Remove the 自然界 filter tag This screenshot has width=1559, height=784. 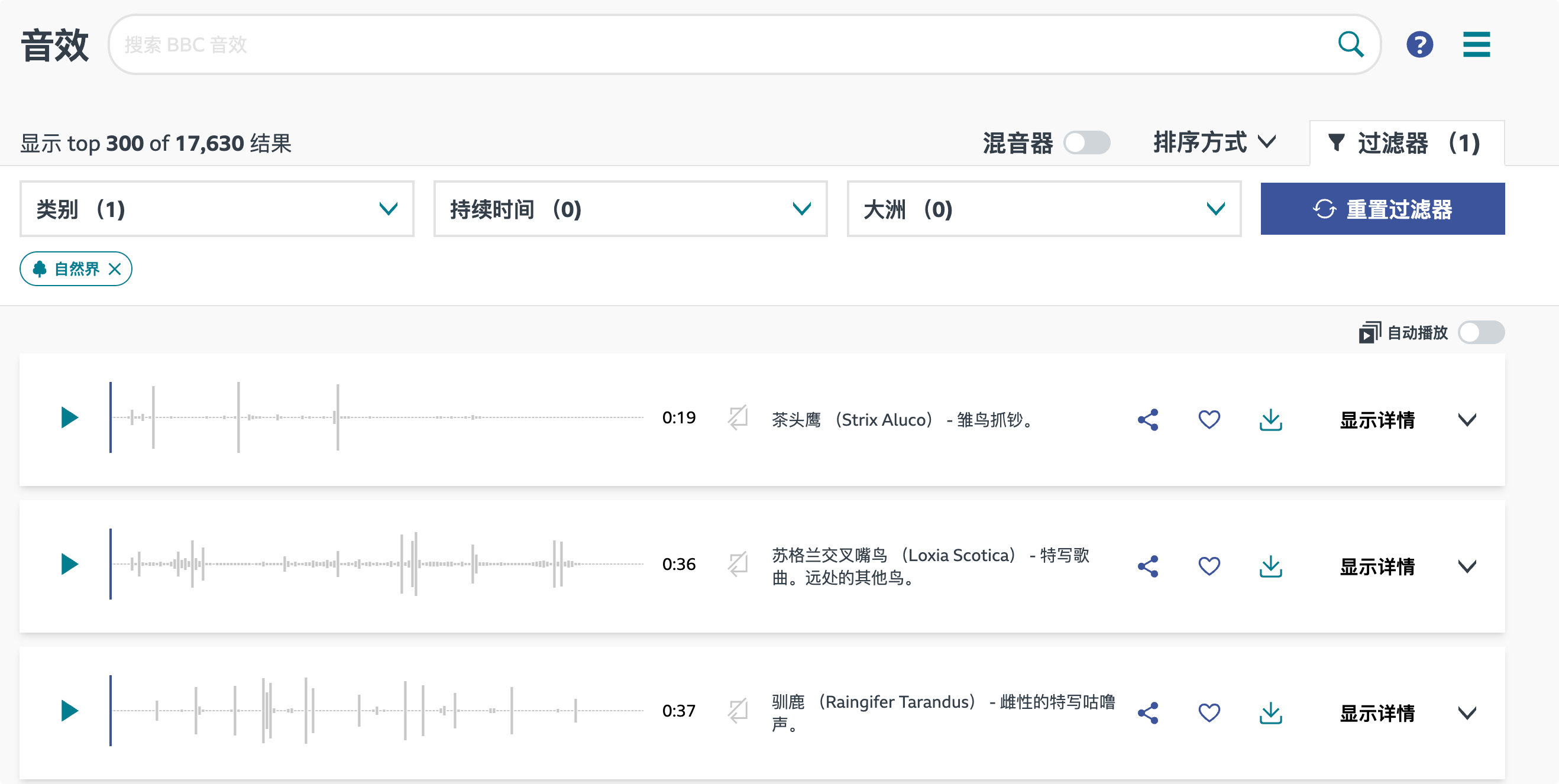tap(115, 269)
